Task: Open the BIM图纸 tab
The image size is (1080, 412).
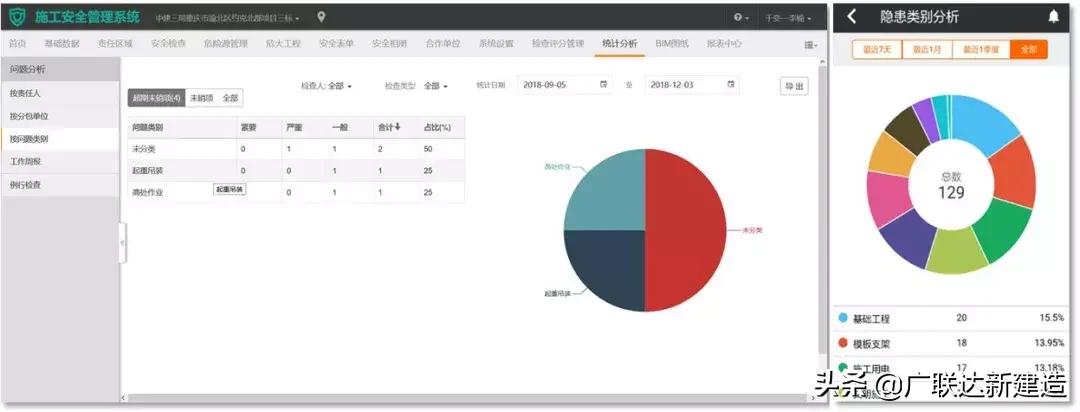Action: [x=672, y=43]
